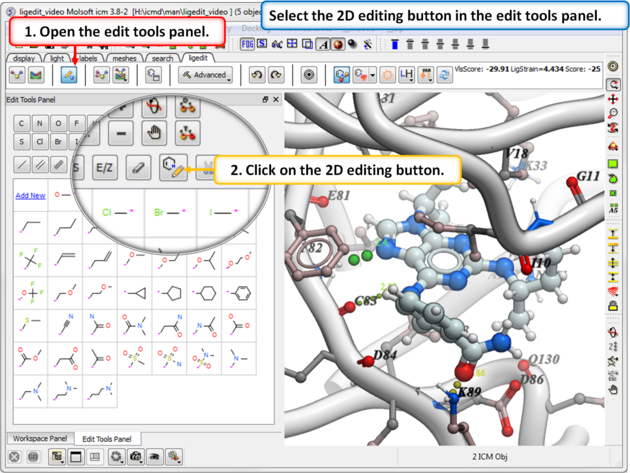Open the edit tools panel toolbar icon
This screenshot has height=473, width=630.
(x=68, y=75)
